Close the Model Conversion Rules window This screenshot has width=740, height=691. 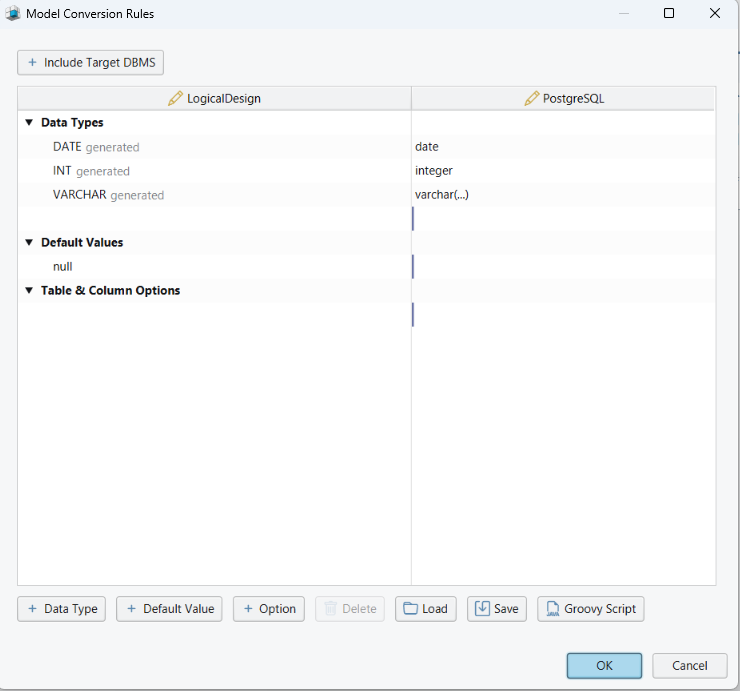click(x=715, y=13)
